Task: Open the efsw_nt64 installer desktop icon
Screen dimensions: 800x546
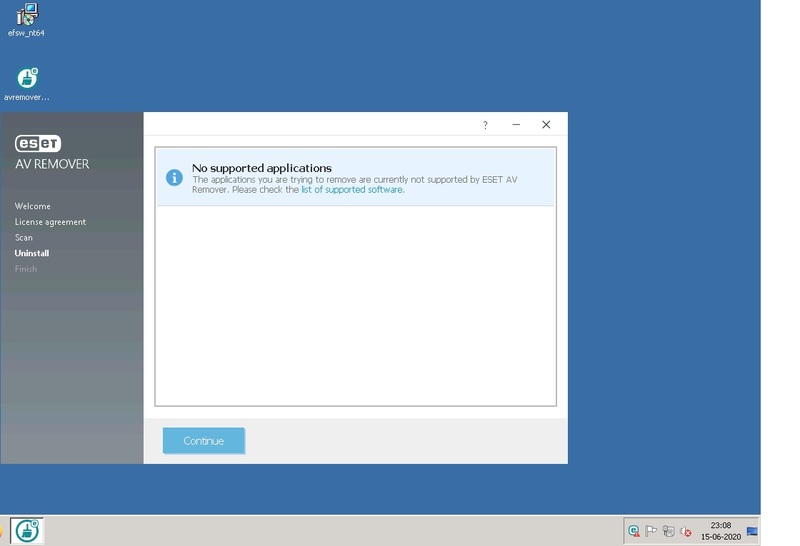Action: tap(27, 19)
